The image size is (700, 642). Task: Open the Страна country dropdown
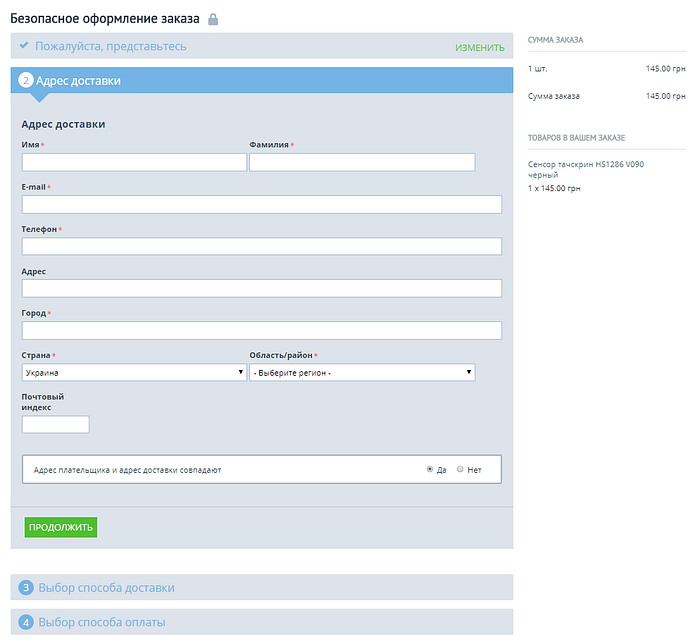click(x=134, y=373)
